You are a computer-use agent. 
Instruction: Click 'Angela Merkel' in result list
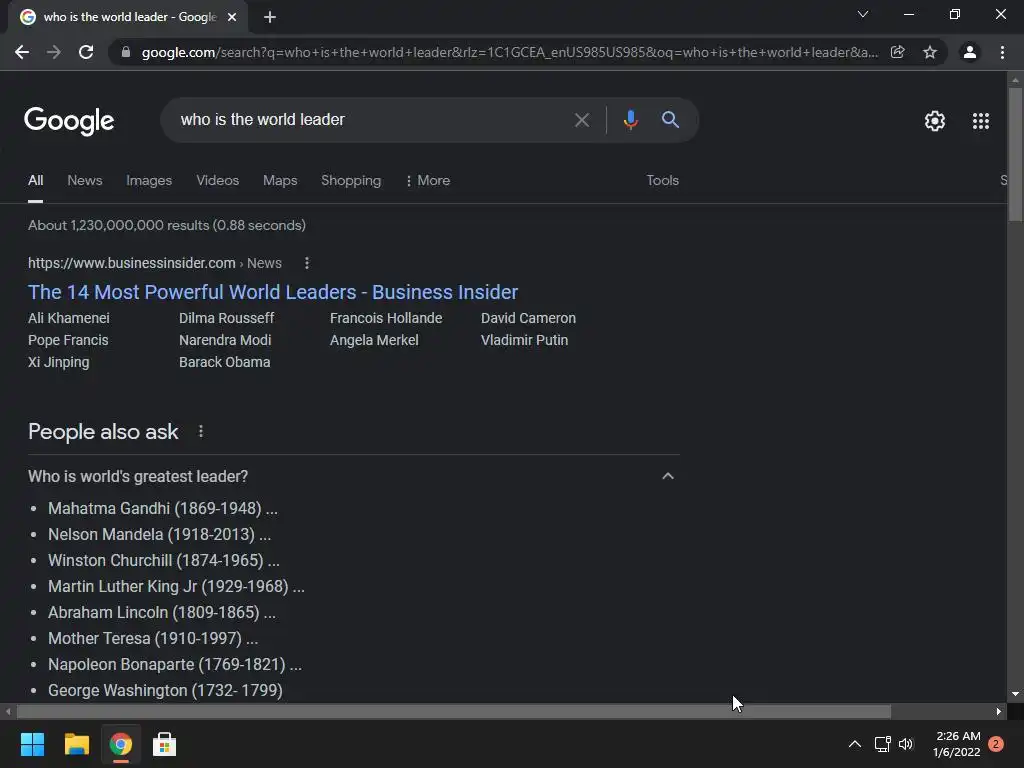[374, 340]
